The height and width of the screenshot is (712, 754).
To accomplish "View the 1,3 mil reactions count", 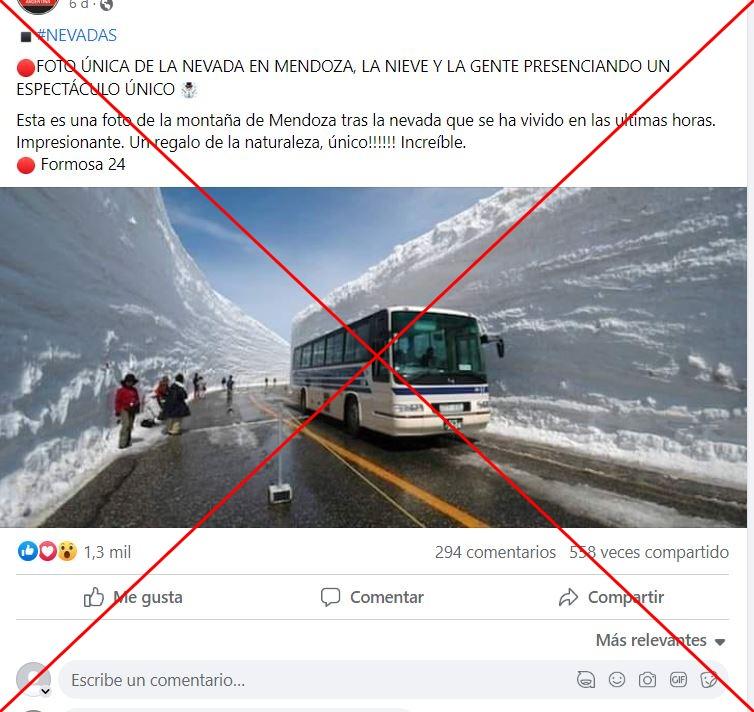I will point(107,552).
